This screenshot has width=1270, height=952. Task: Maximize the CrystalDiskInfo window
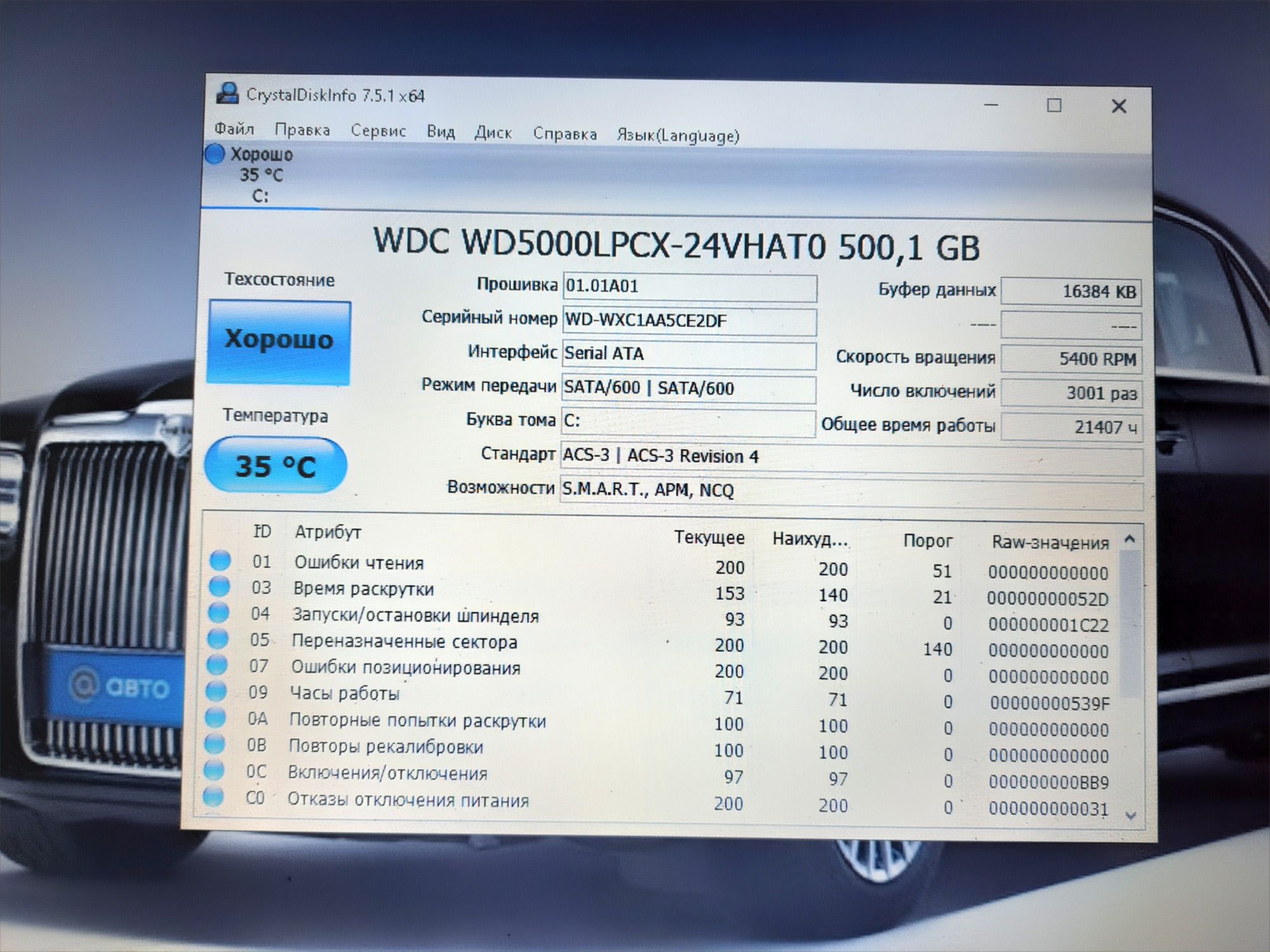[x=1054, y=105]
